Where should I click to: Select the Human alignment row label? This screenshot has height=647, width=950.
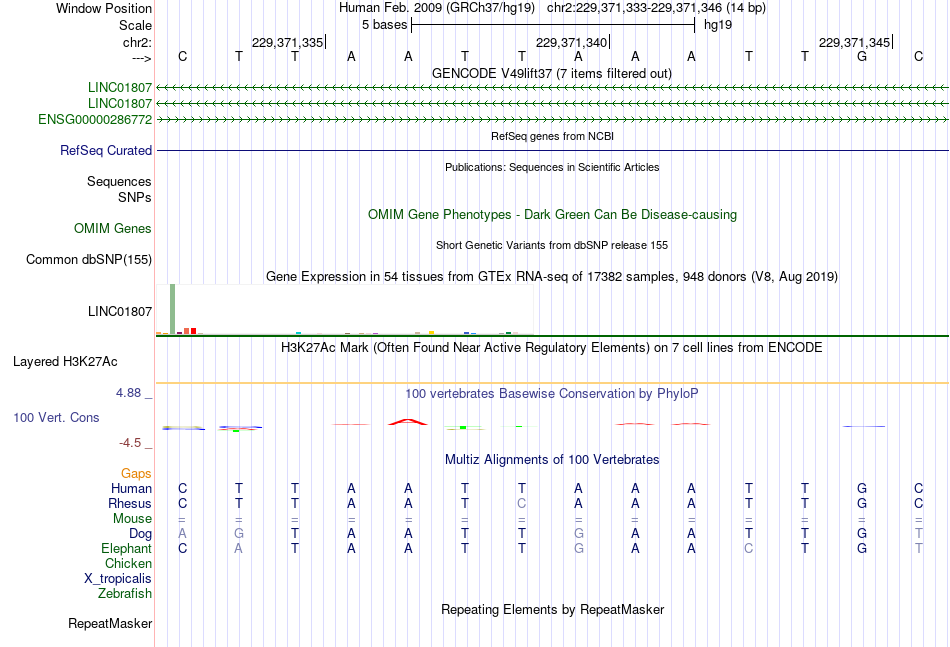coord(131,488)
